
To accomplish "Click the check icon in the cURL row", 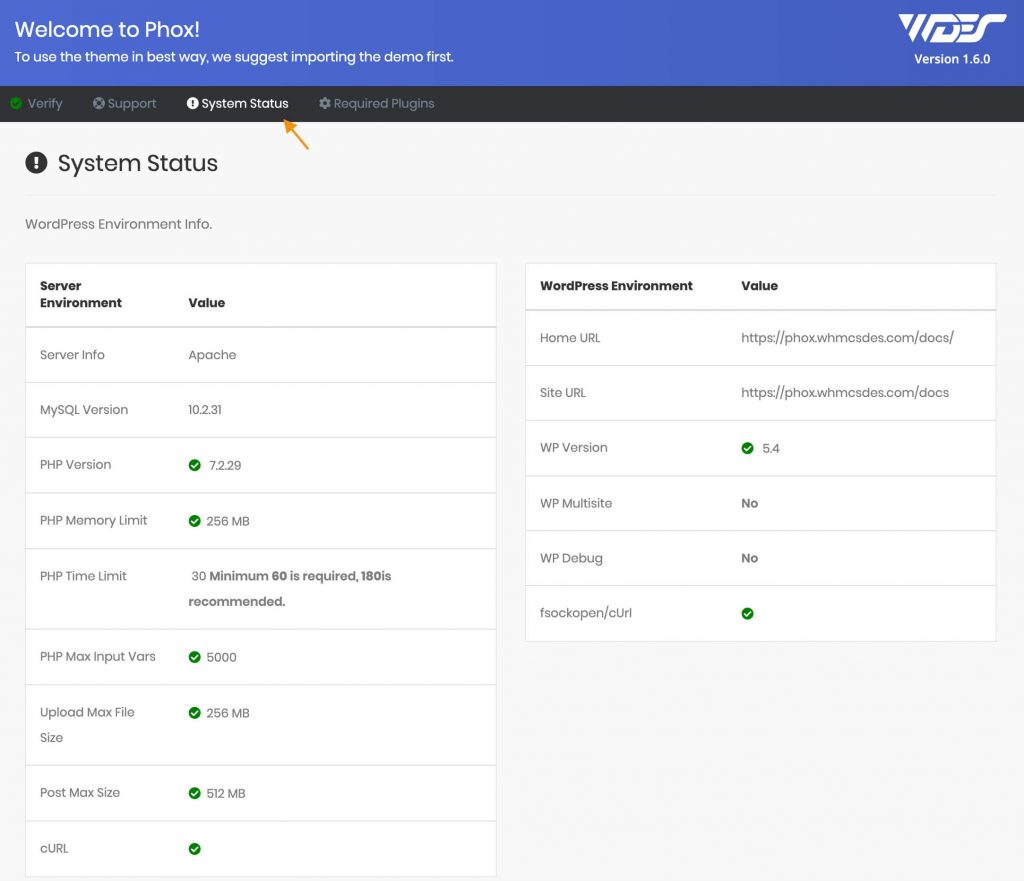I will [195, 849].
